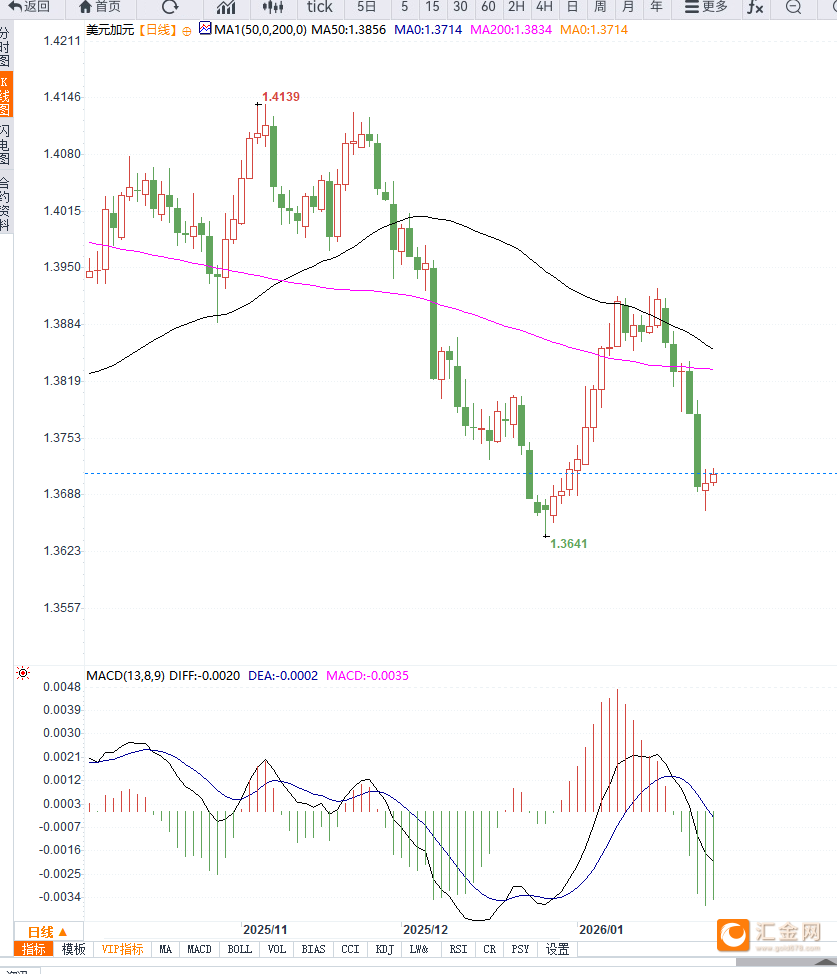Click the 美元加元 symbol title

point(110,30)
